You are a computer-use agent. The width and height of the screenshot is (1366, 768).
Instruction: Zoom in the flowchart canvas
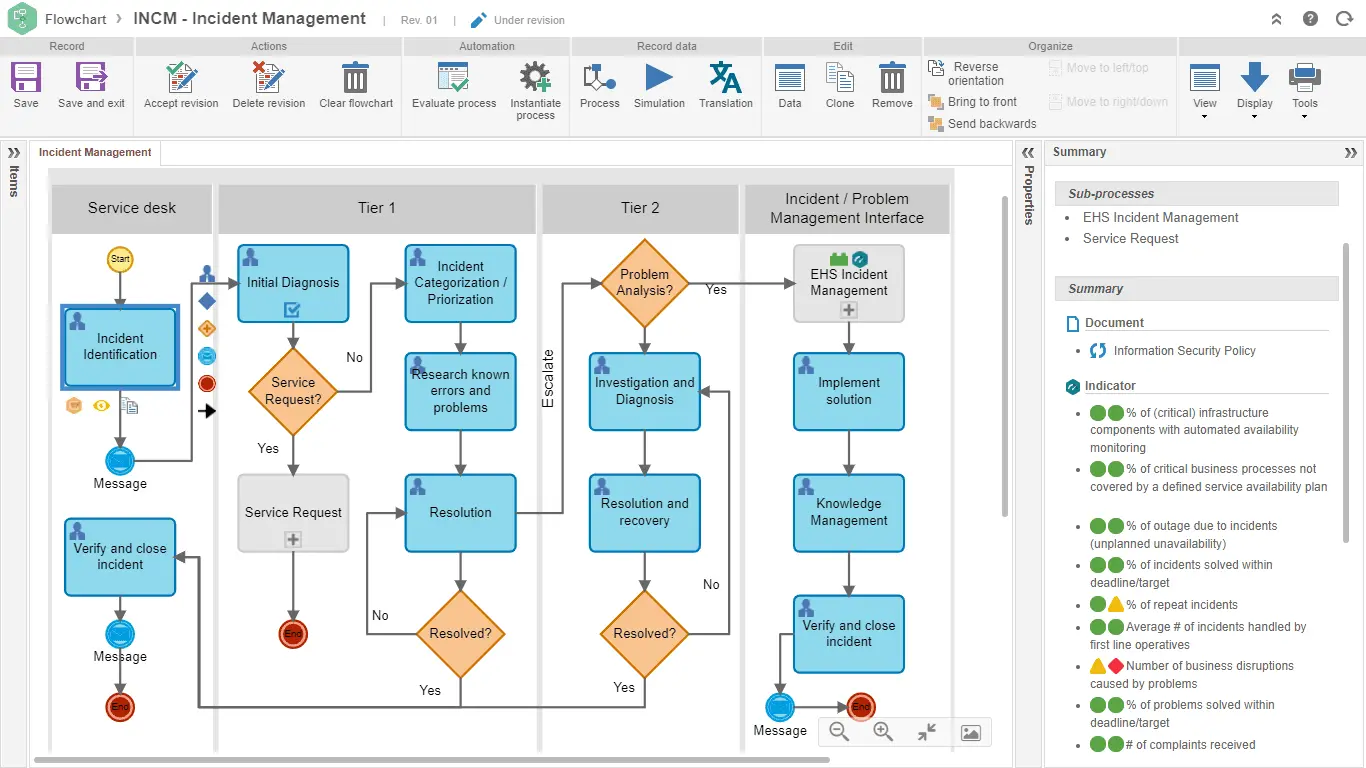point(883,732)
